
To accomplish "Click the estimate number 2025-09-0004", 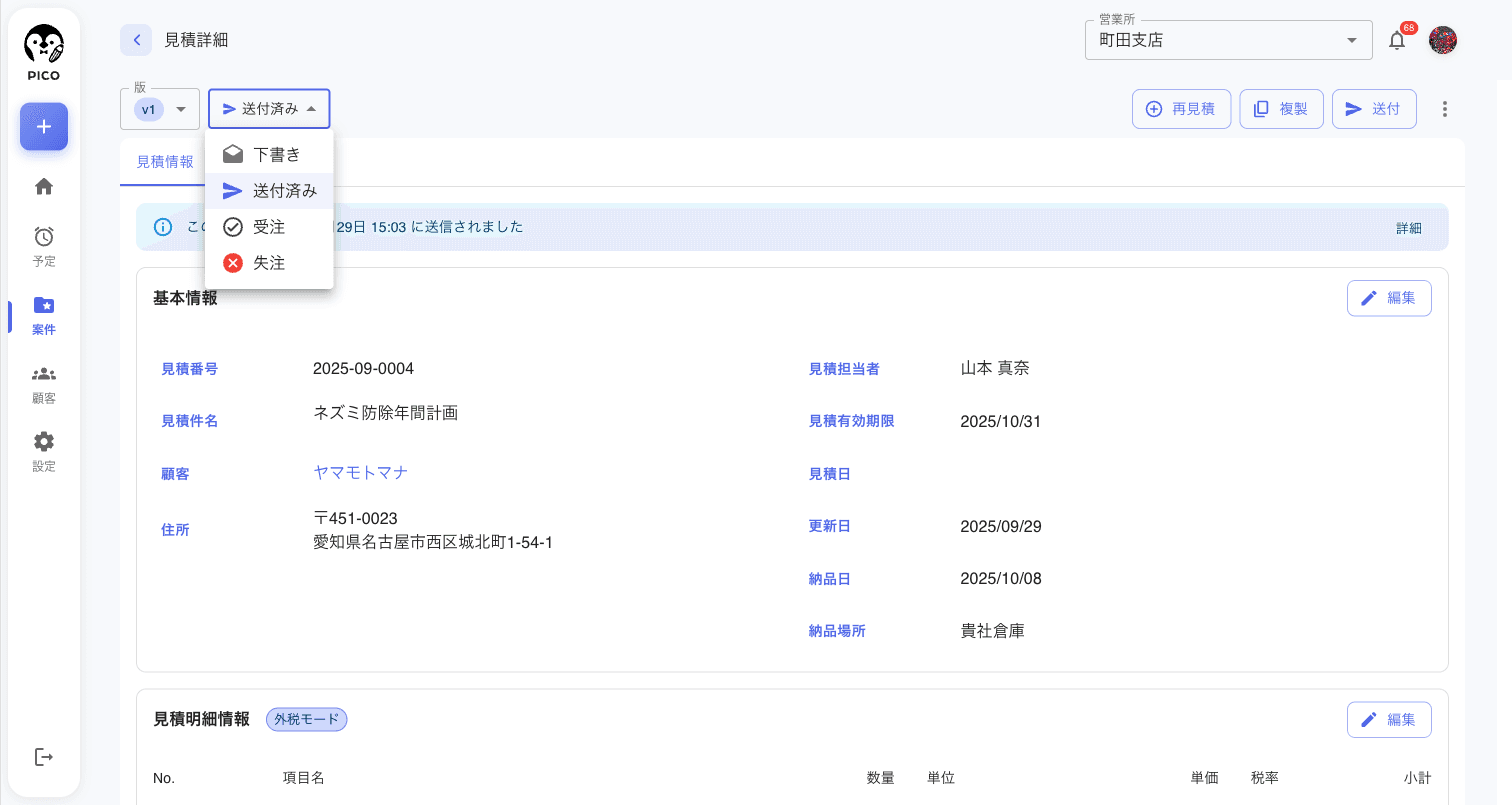I will pyautogui.click(x=363, y=369).
